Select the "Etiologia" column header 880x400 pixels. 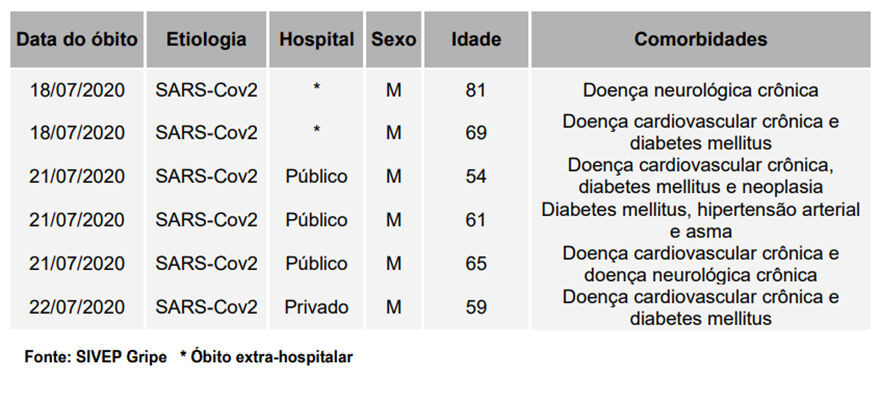pyautogui.click(x=207, y=40)
